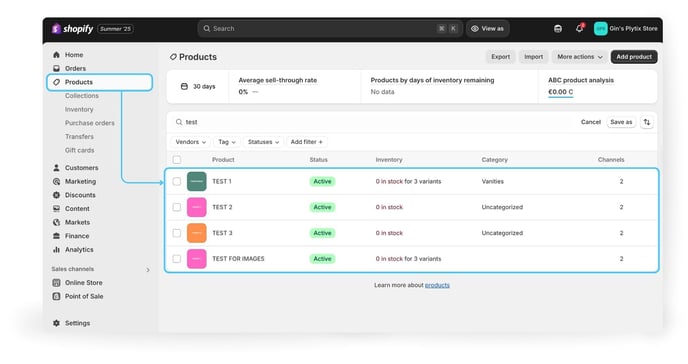Click the Import button
688x364 pixels.
pyautogui.click(x=533, y=57)
